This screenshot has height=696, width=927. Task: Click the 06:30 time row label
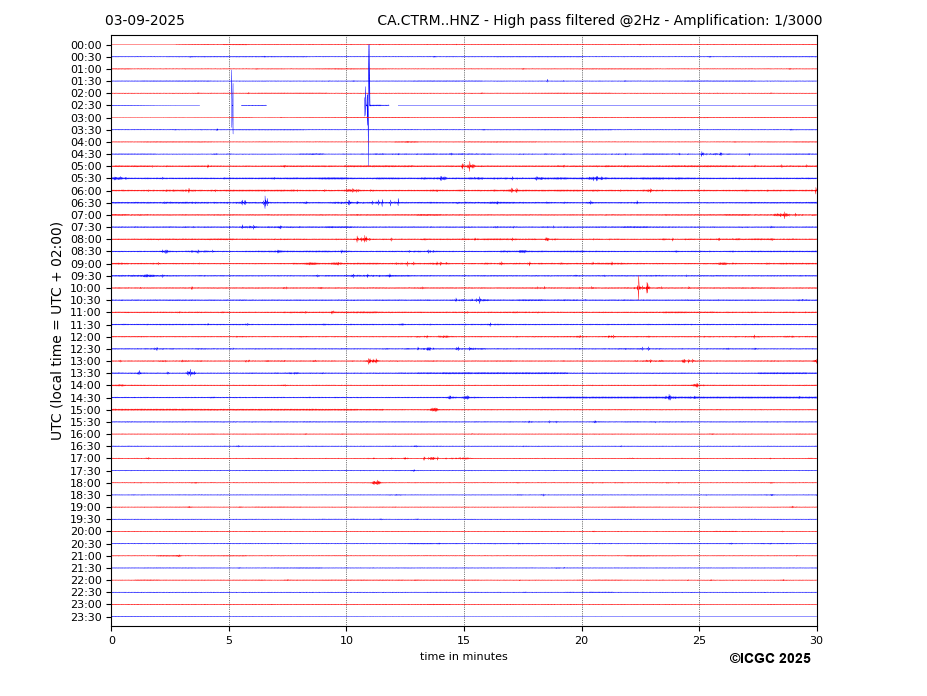[86, 203]
